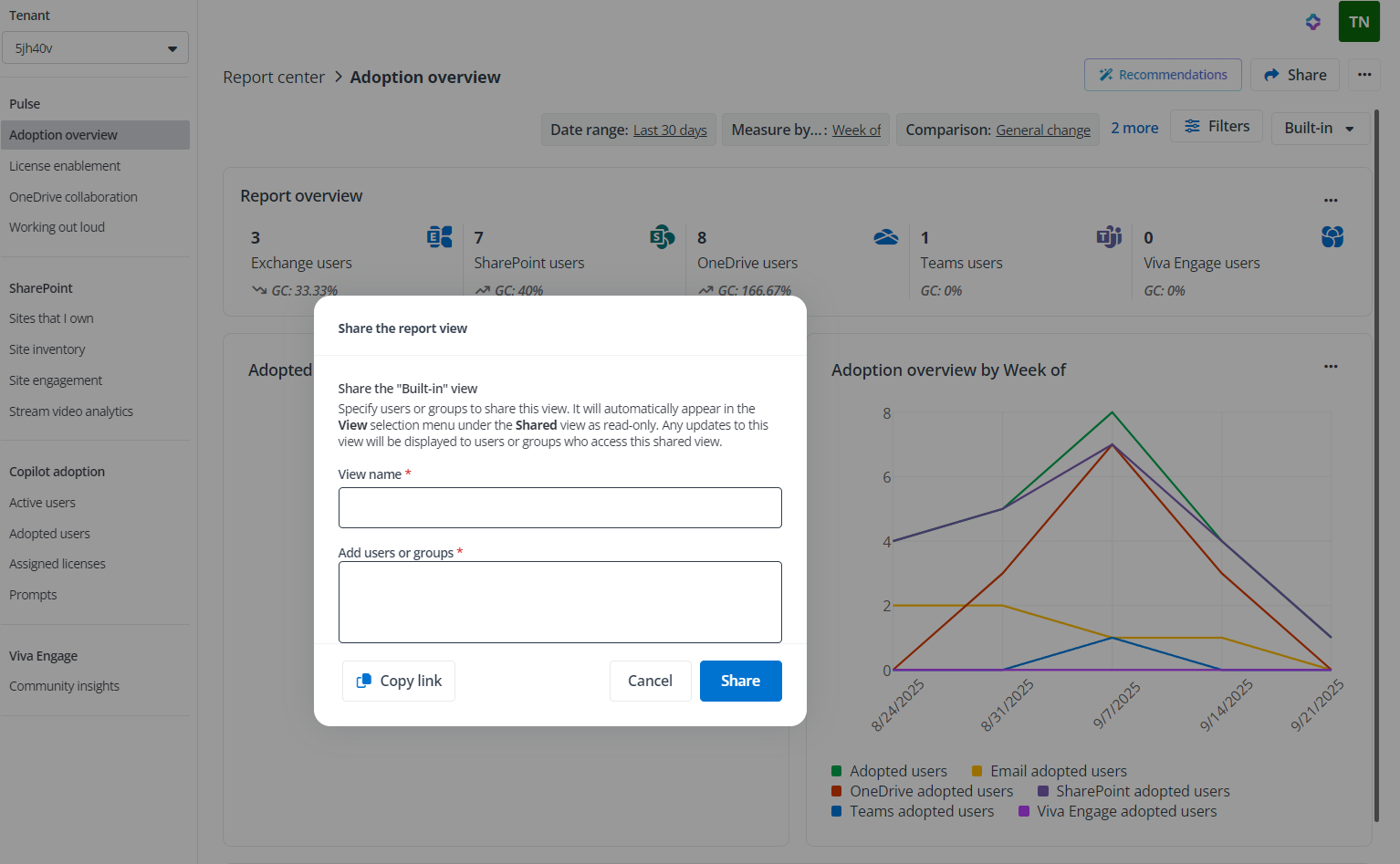Toggle Teams adopted users legend series
1400x864 pixels.
913,811
